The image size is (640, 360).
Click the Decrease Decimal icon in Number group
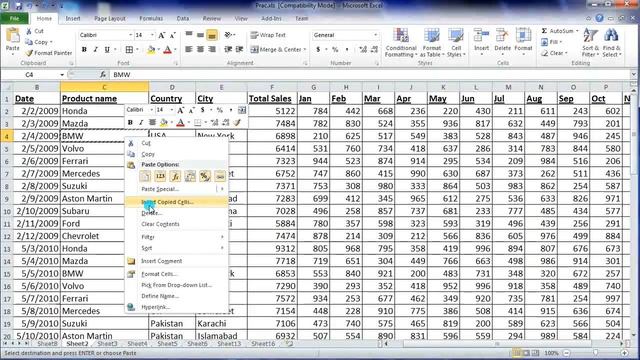374,49
